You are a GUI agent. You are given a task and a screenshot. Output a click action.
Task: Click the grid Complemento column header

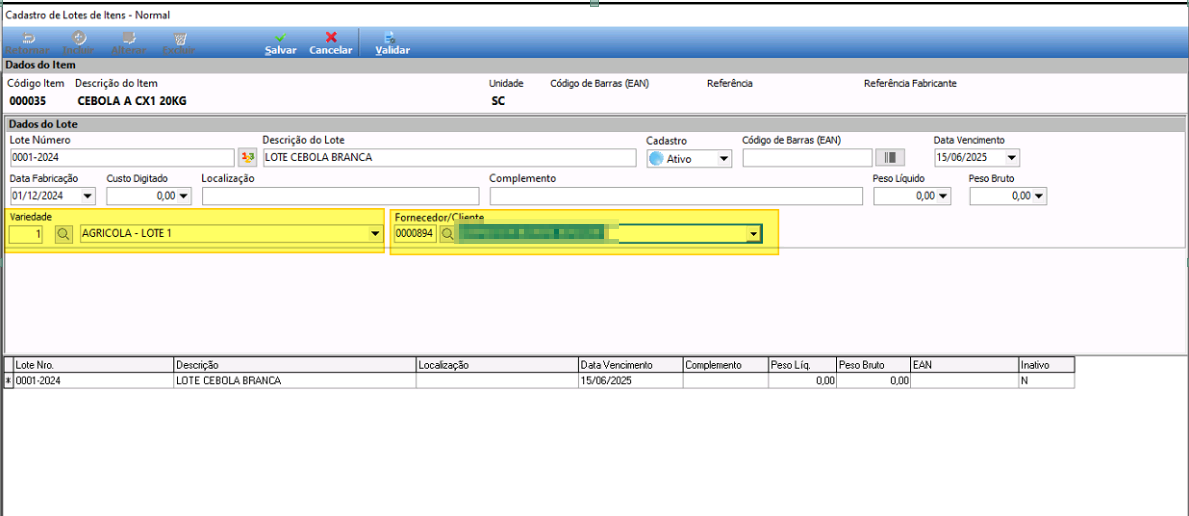click(725, 365)
